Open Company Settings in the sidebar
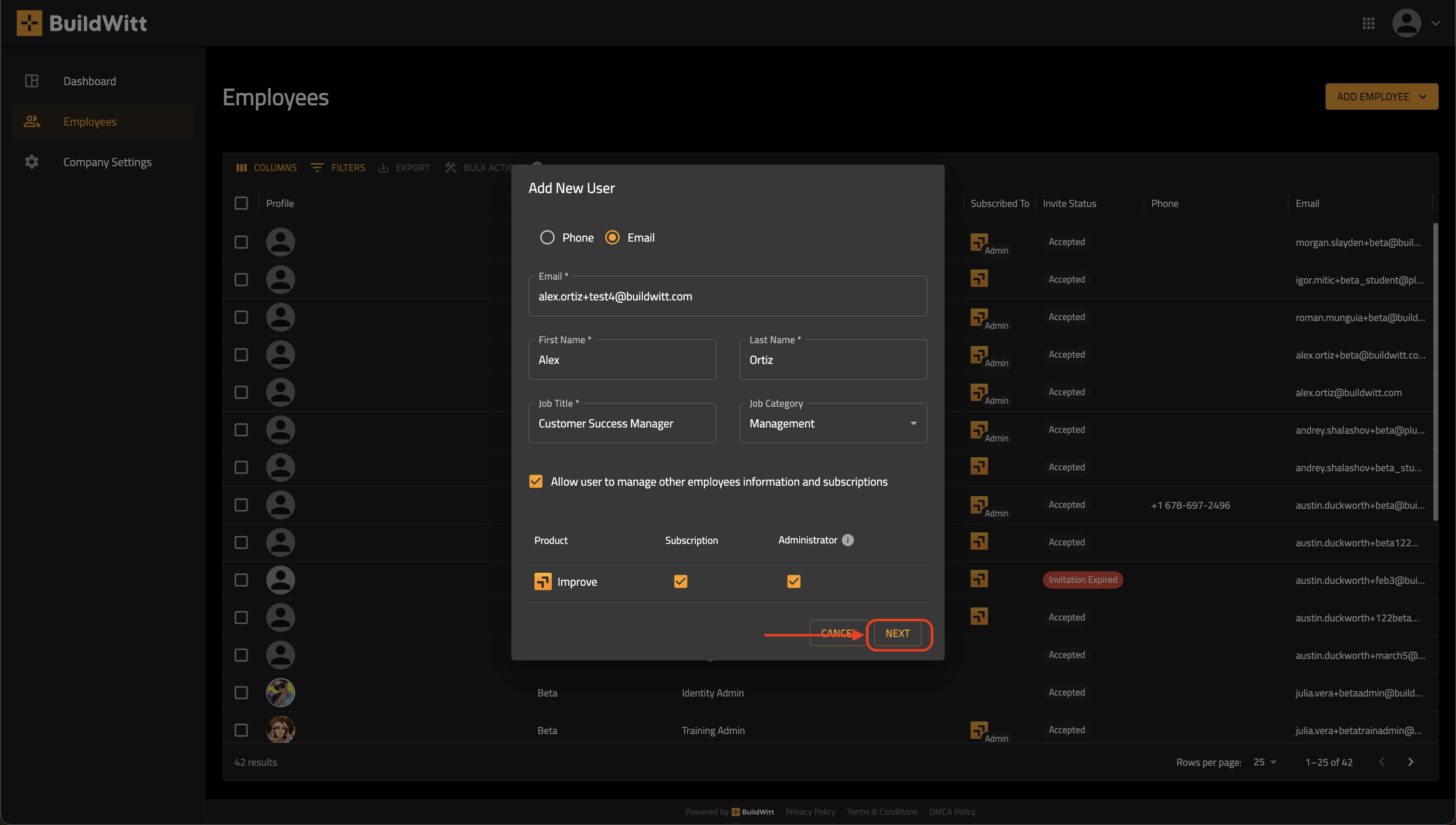 102,162
